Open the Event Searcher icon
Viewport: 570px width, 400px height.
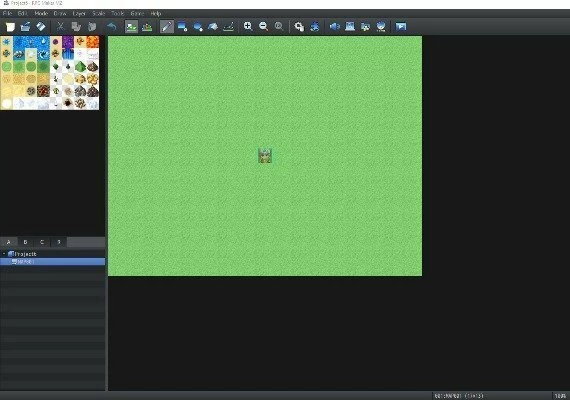350,27
